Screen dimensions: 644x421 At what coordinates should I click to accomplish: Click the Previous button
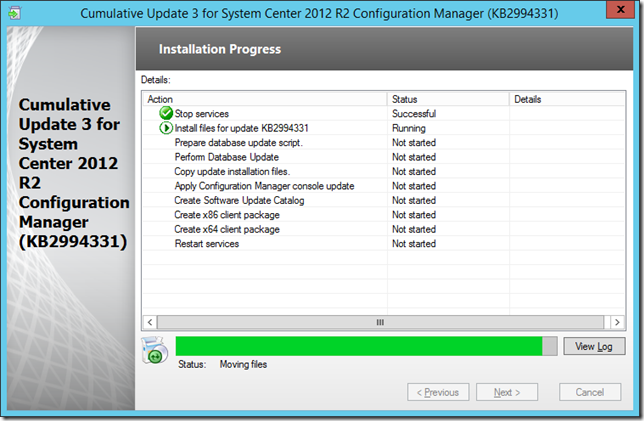point(438,392)
